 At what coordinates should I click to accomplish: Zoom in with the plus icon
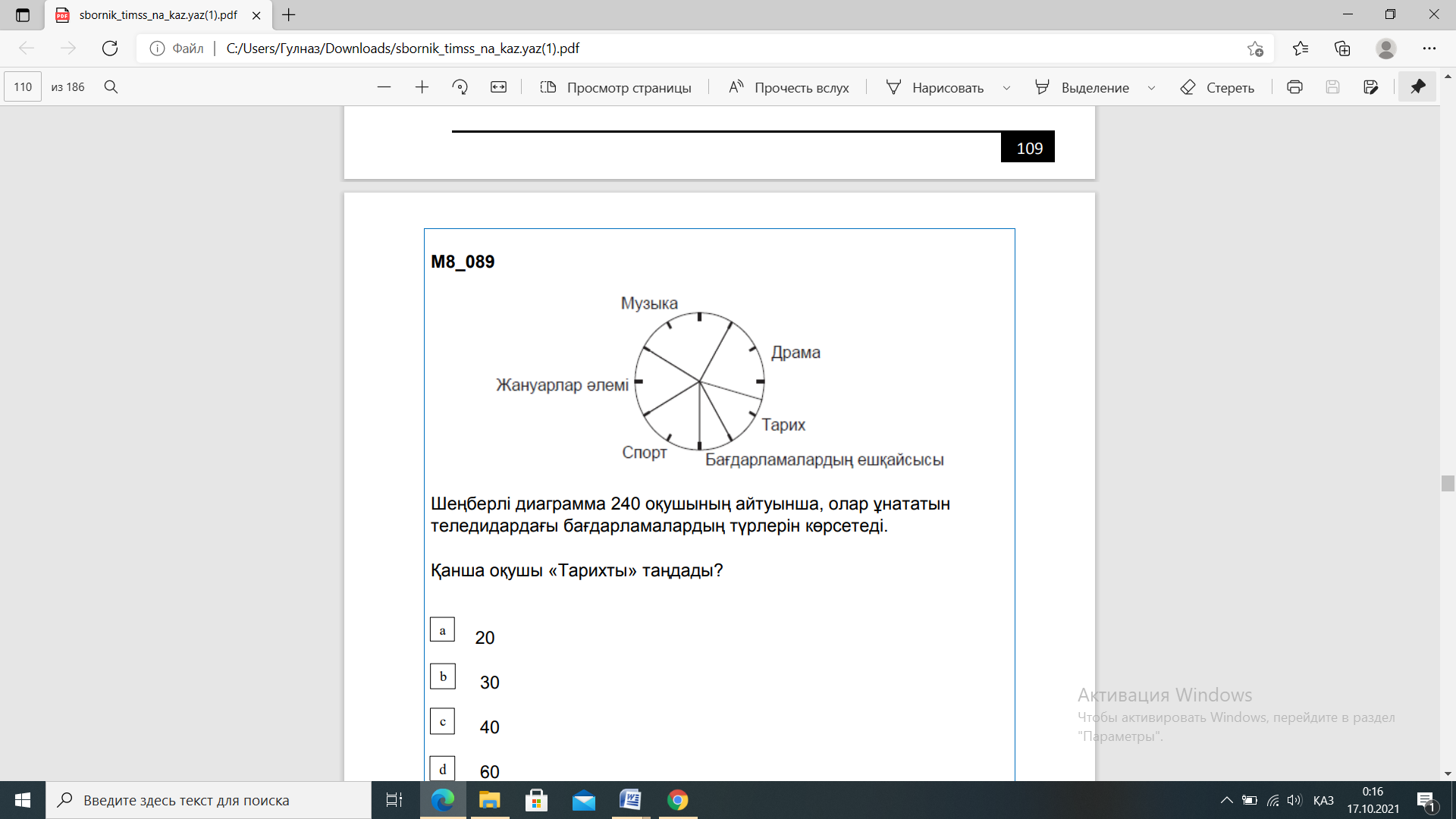click(x=422, y=87)
